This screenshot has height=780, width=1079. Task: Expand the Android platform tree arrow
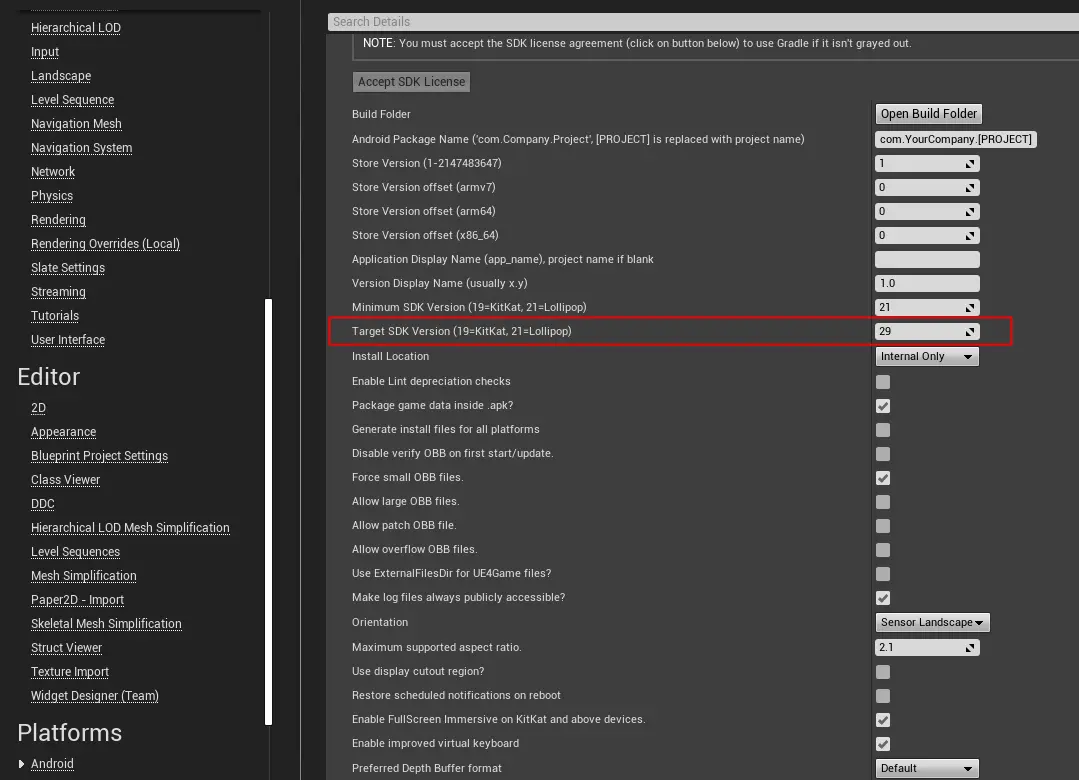tap(22, 764)
